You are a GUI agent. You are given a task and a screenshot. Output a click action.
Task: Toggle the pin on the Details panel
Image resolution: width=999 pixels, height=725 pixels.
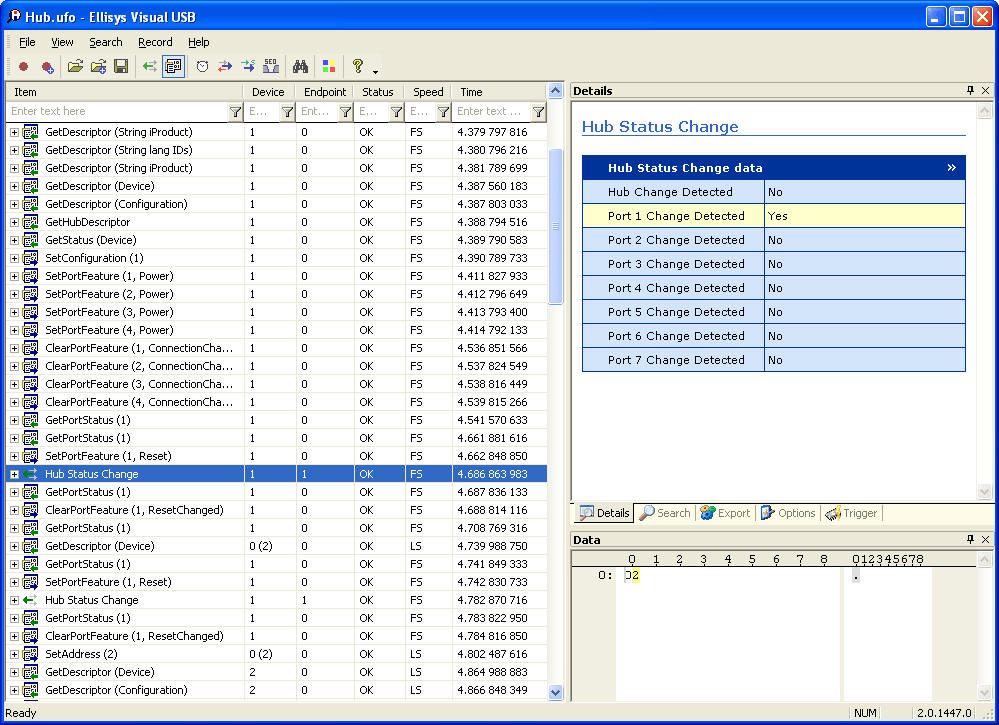(969, 91)
